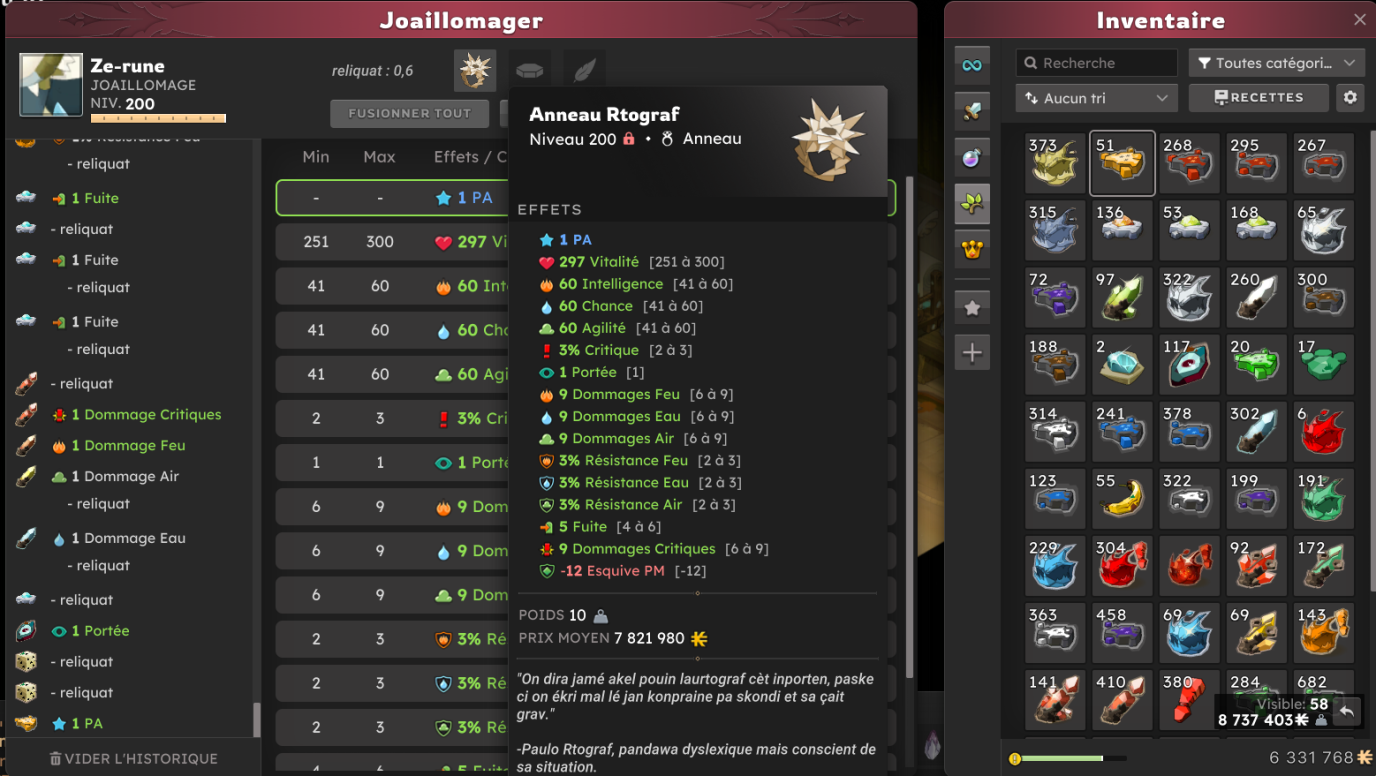1376x776 pixels.
Task: Open the crown cosmetics inventory filter
Action: (x=972, y=249)
